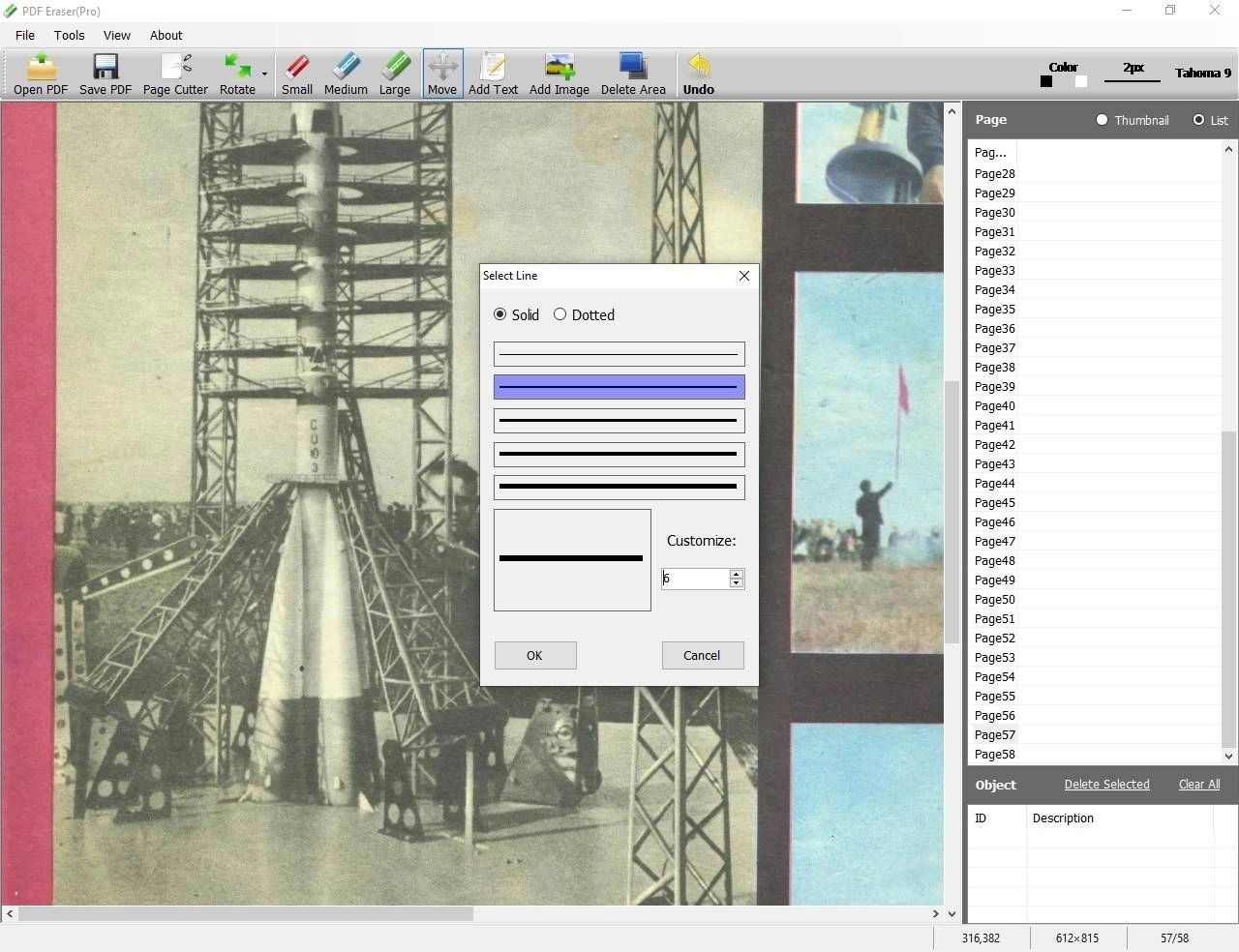Viewport: 1239px width, 952px height.
Task: Click Delete Selected in Object panel
Action: click(x=1107, y=785)
